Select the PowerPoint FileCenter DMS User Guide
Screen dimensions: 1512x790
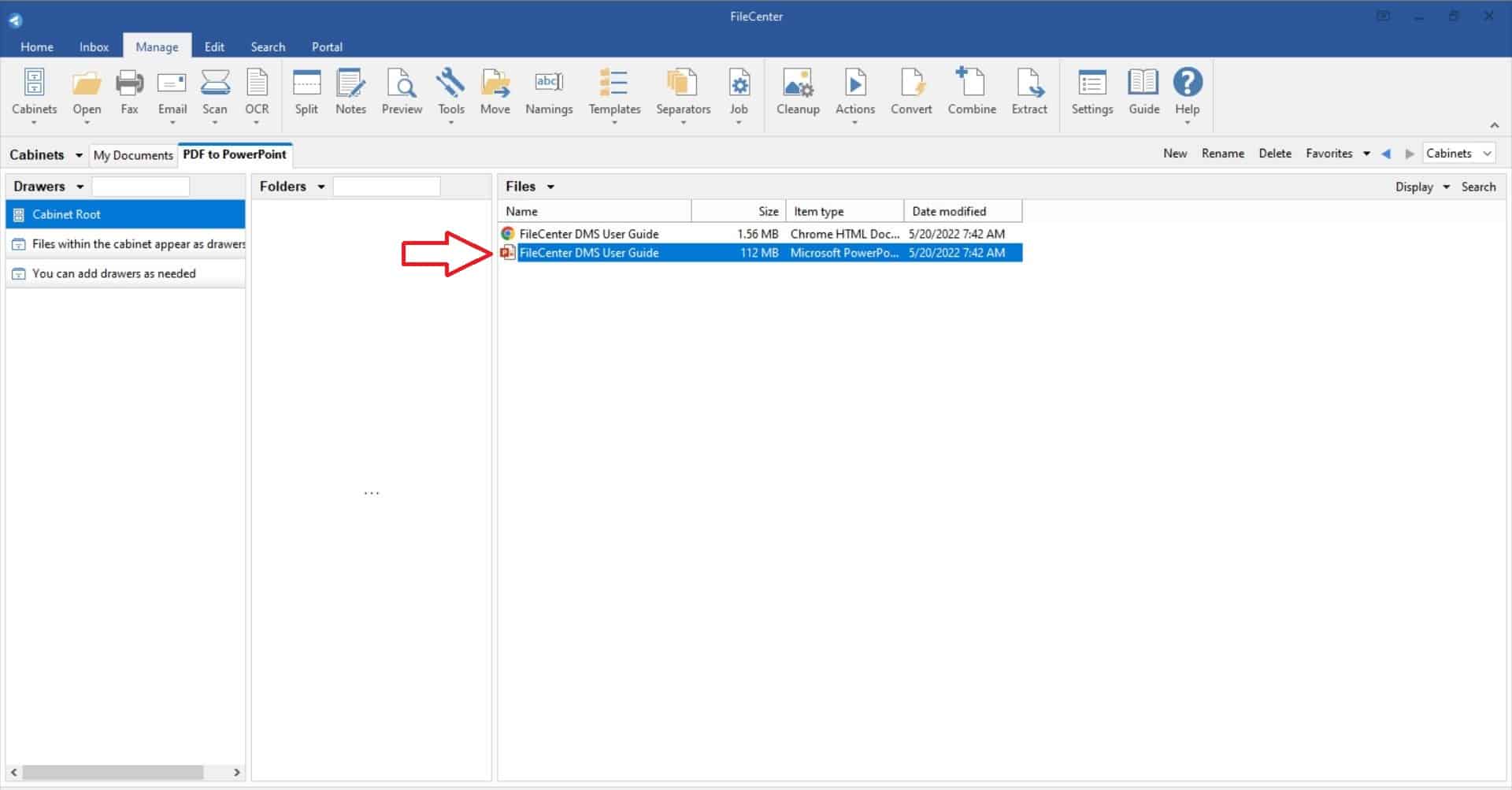pos(761,253)
